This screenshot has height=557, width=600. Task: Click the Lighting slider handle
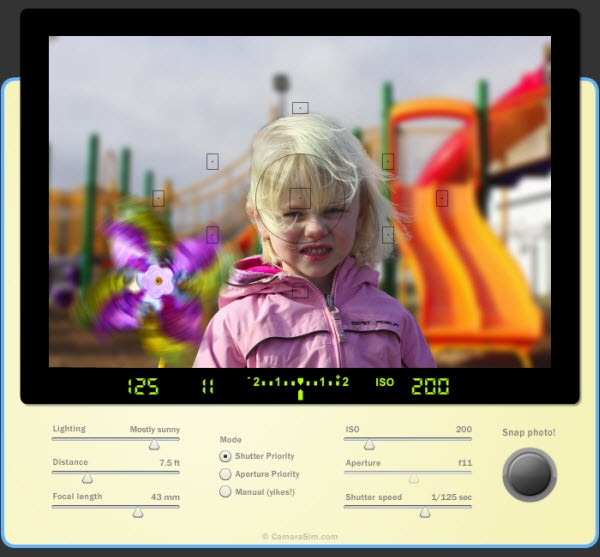pos(154,445)
